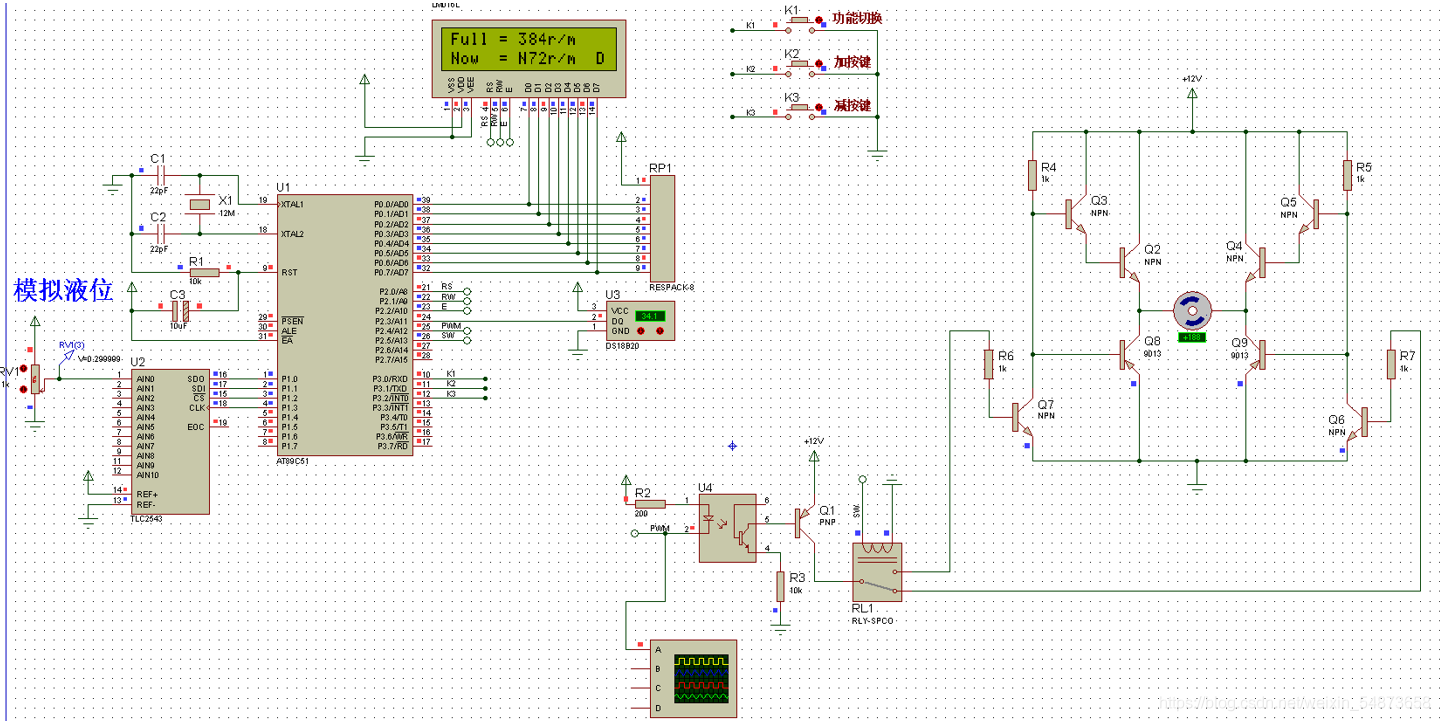Select the DS18B20 sensor U3 body
Screen dimensions: 1440x721
639,321
